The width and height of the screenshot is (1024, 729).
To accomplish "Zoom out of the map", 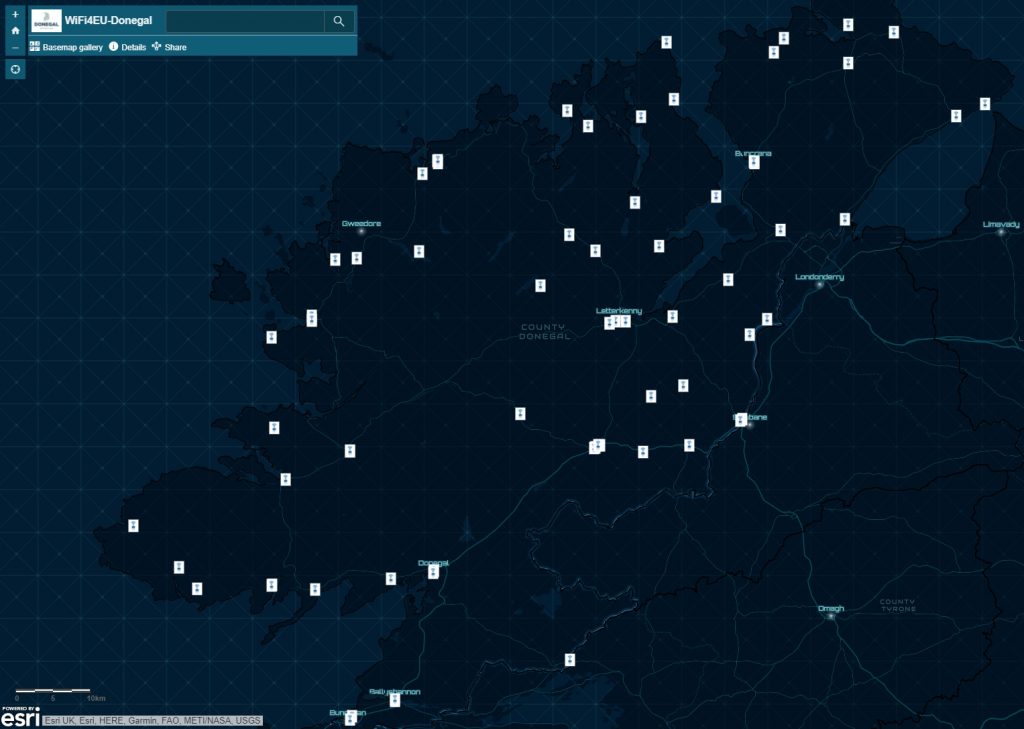I will click(15, 47).
